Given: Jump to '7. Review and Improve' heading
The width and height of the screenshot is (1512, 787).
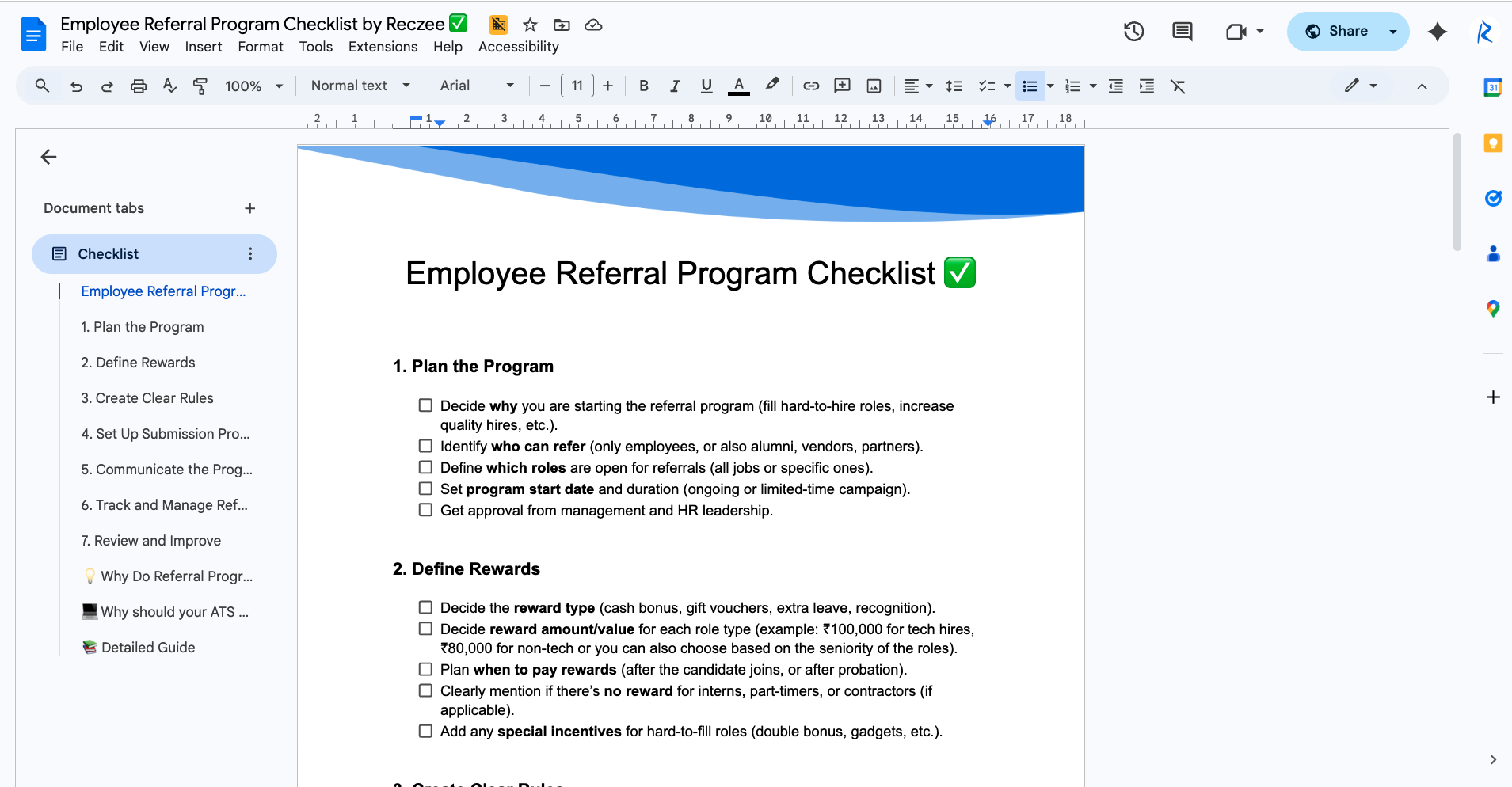Looking at the screenshot, I should click(151, 541).
